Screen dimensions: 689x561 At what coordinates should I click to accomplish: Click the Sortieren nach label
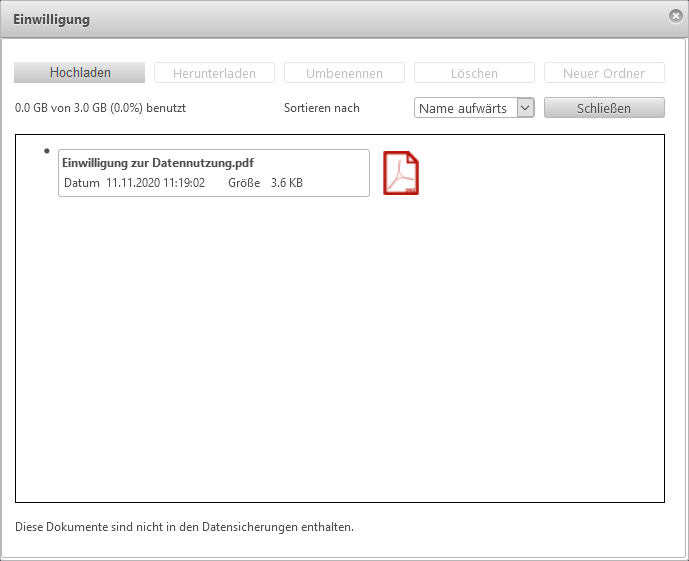[x=322, y=108]
